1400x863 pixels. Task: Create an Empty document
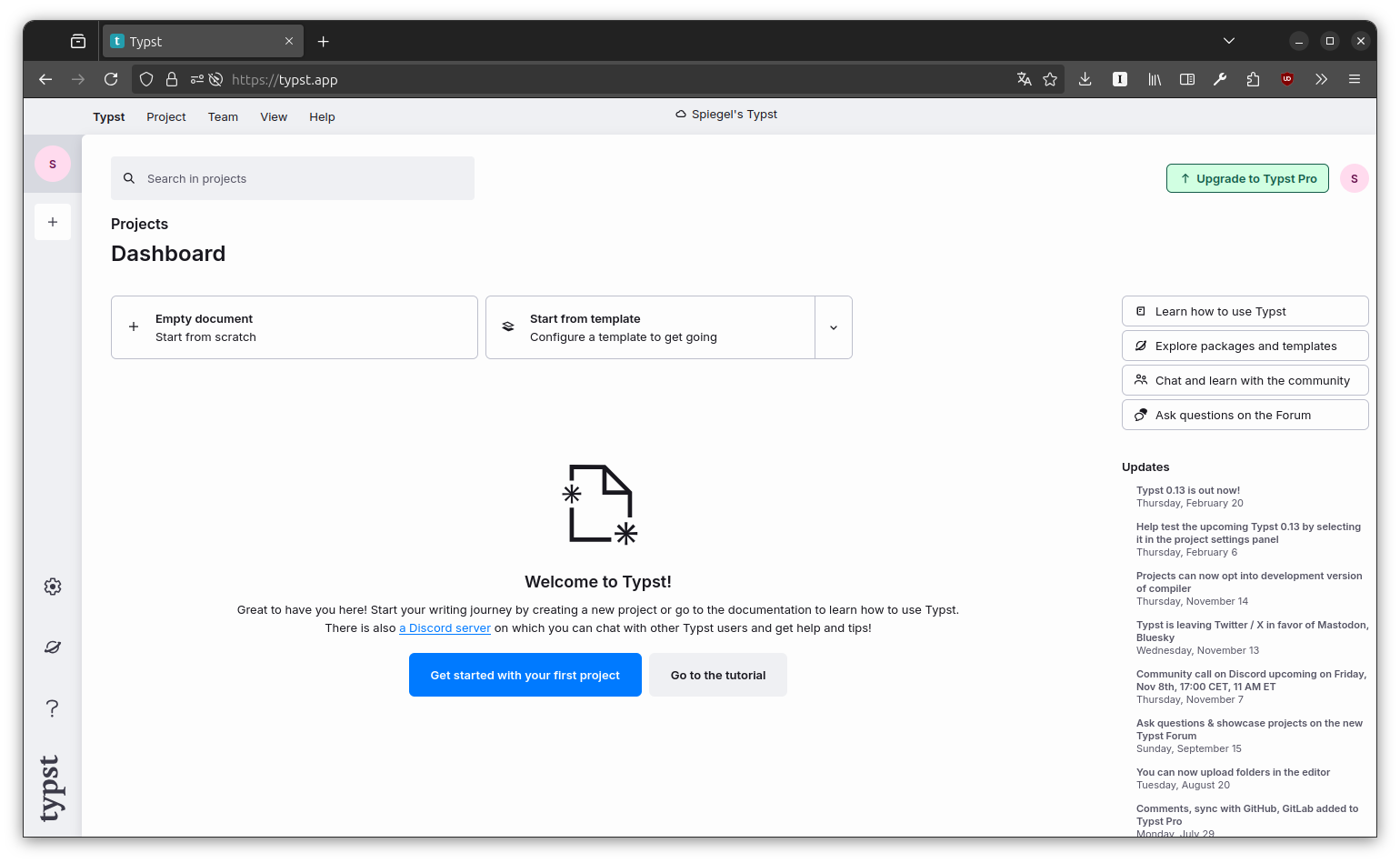pyautogui.click(x=295, y=327)
